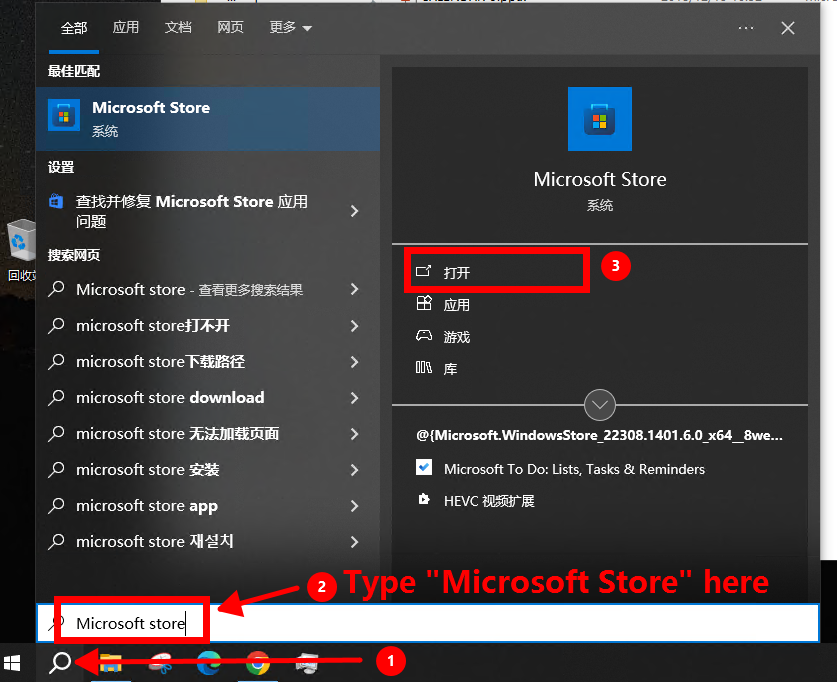Screen dimensions: 837x682
Task: Expand the preview pane with the down chevron
Action: pyautogui.click(x=600, y=405)
